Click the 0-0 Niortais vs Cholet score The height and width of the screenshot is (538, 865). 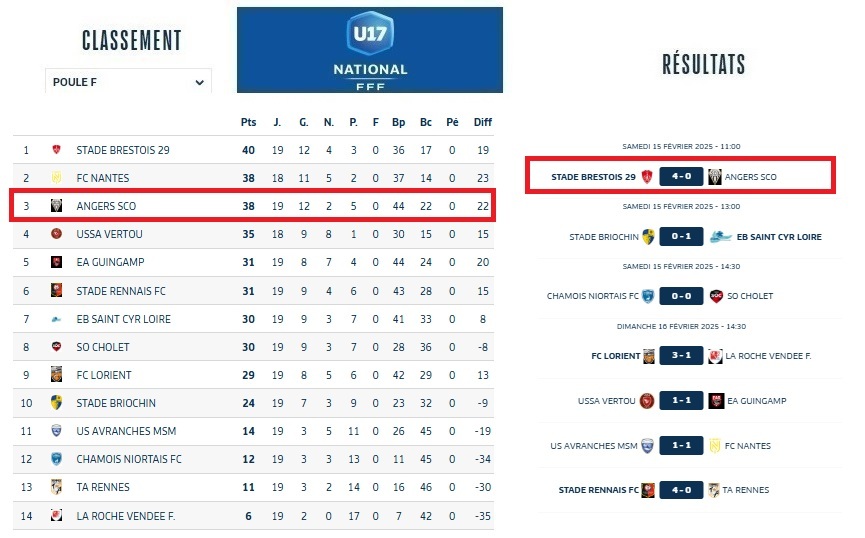tap(681, 296)
